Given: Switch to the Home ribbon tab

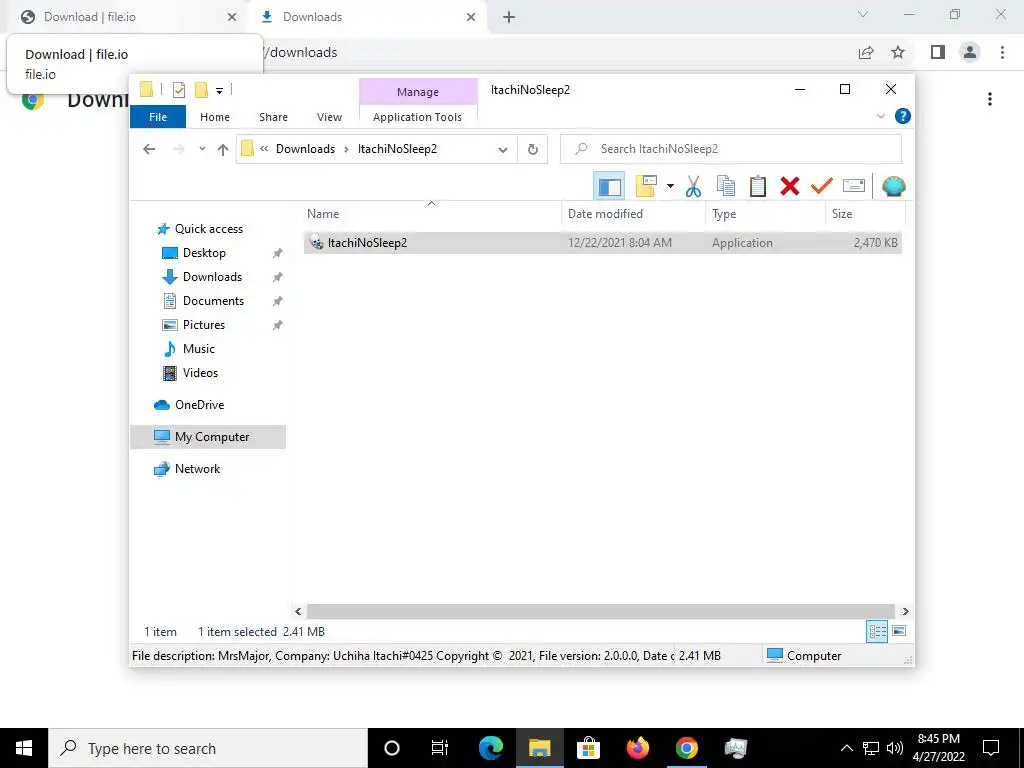Looking at the screenshot, I should click(215, 117).
